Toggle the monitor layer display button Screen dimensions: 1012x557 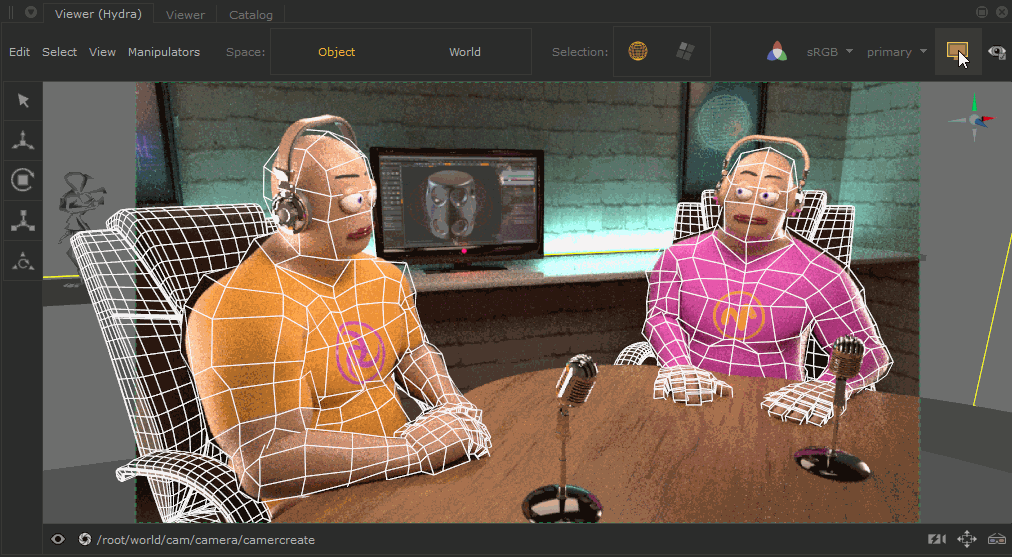tap(957, 52)
